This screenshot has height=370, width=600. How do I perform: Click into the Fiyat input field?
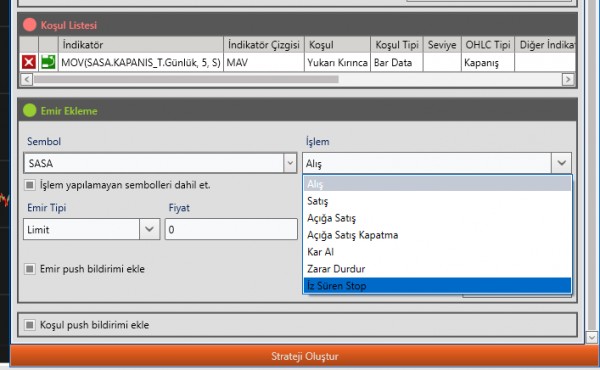coord(231,229)
